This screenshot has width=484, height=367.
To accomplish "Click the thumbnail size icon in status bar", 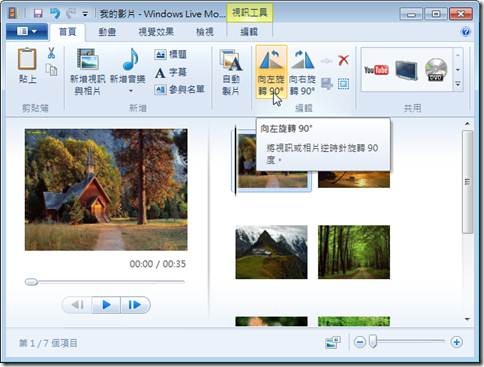I will click(333, 342).
